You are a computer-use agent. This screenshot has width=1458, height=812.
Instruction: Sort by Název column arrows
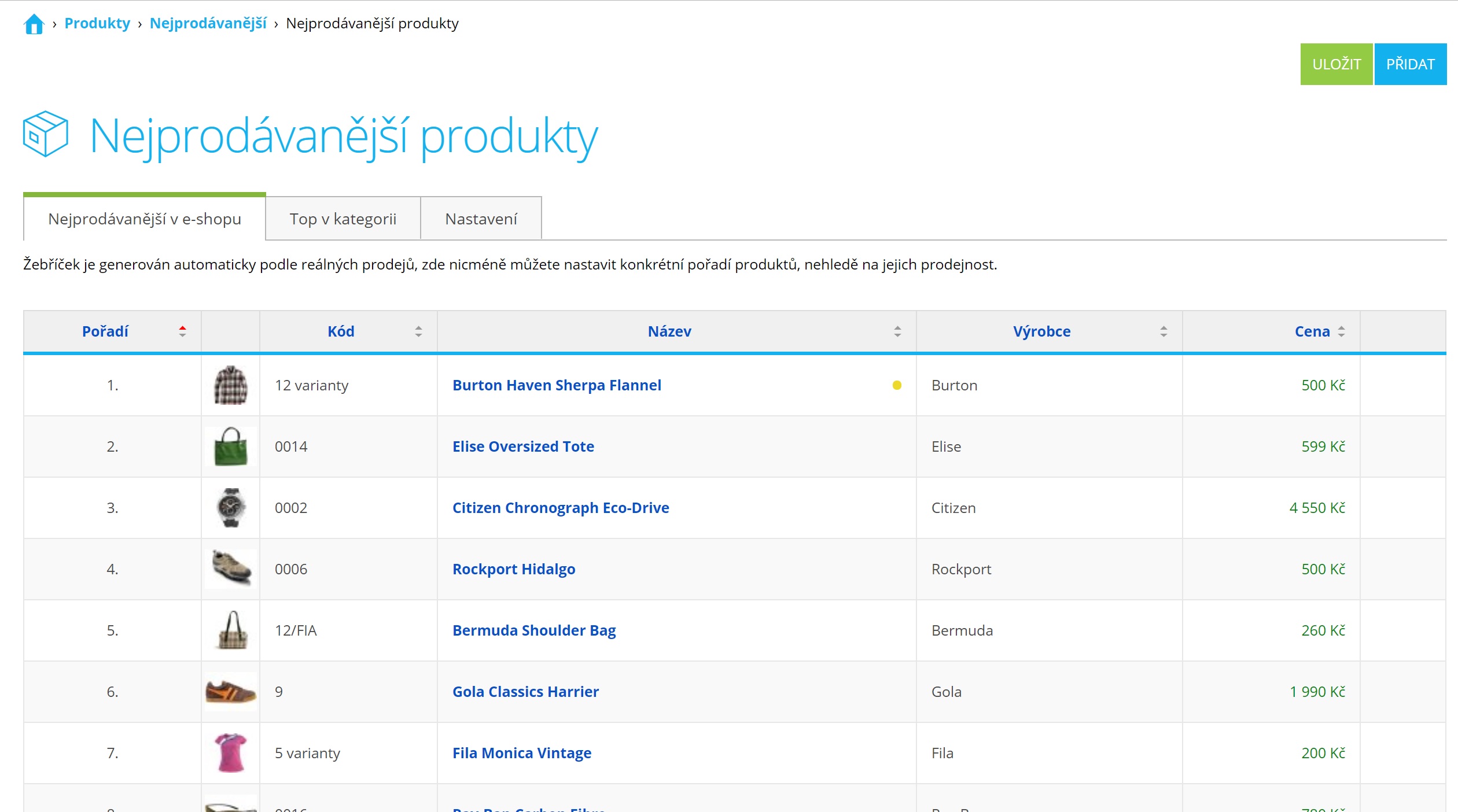(897, 331)
